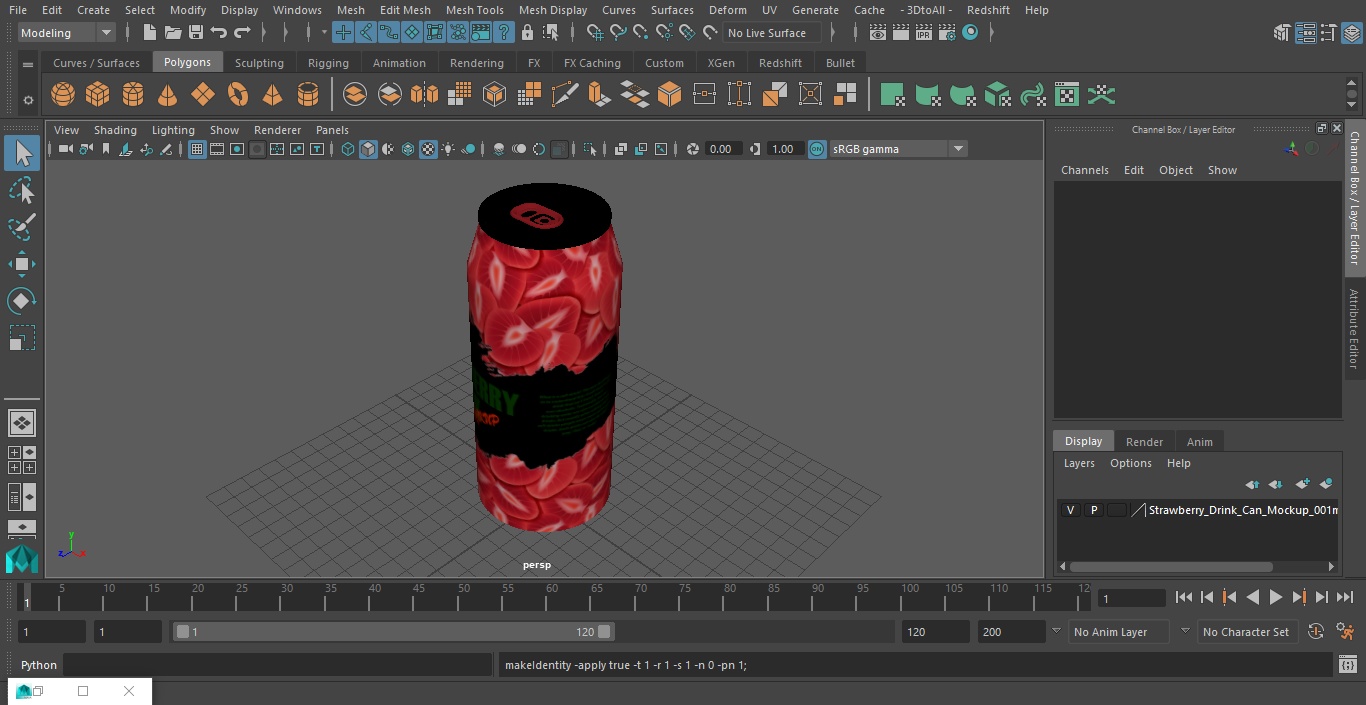This screenshot has height=705, width=1366.
Task: Click the Extrude shelf icon
Action: (x=599, y=95)
